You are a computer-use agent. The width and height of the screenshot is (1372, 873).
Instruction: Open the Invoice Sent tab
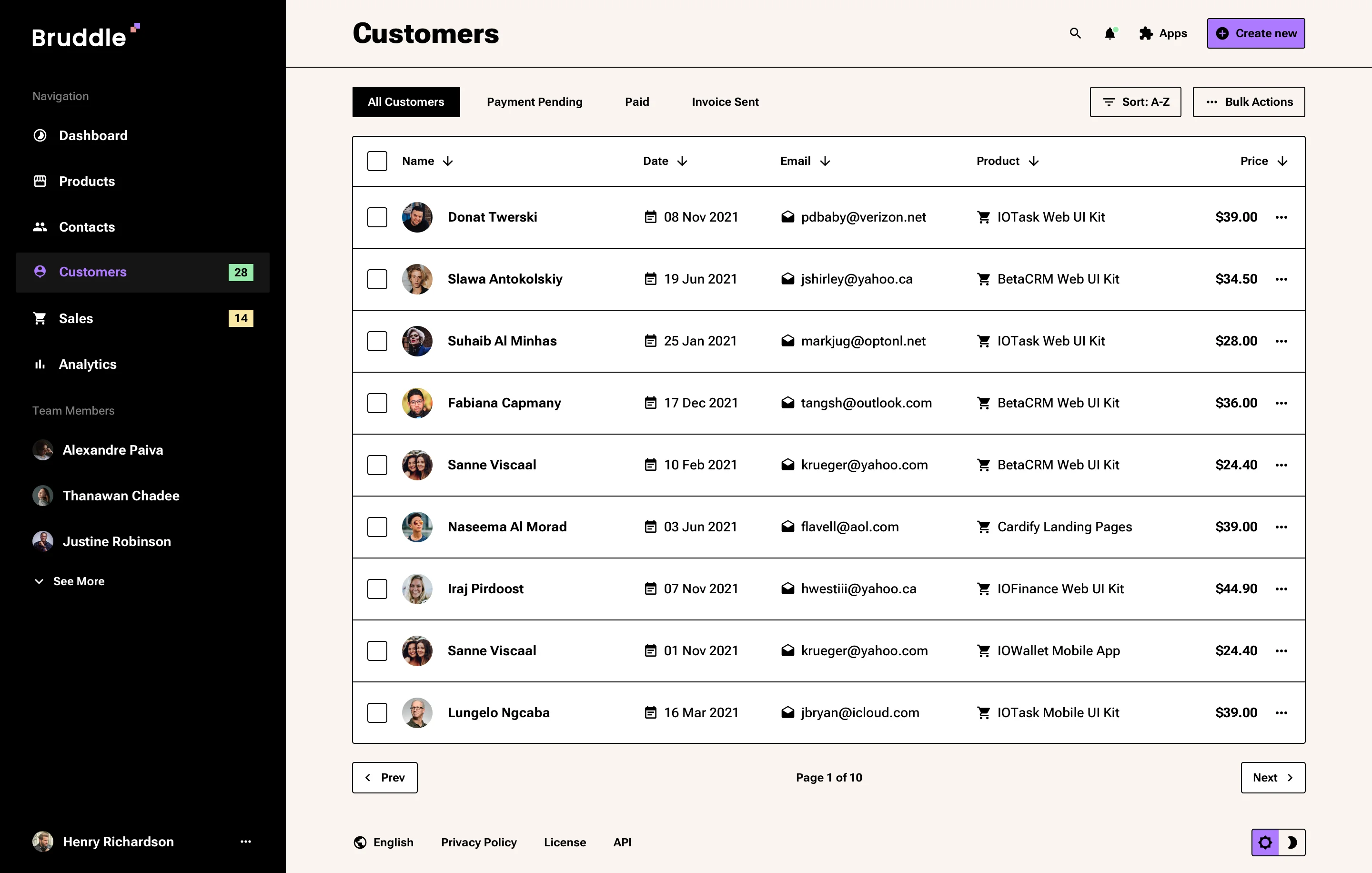(725, 102)
